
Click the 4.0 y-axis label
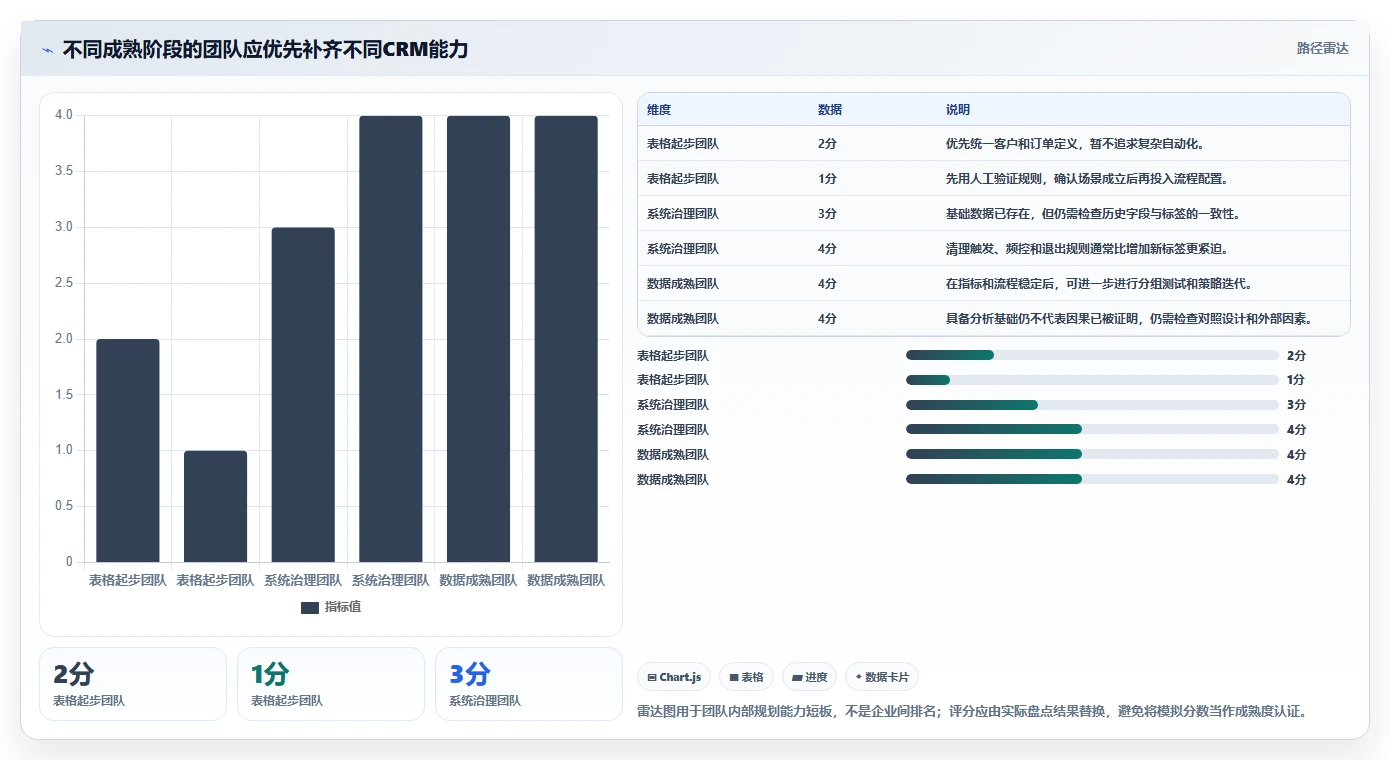point(64,115)
